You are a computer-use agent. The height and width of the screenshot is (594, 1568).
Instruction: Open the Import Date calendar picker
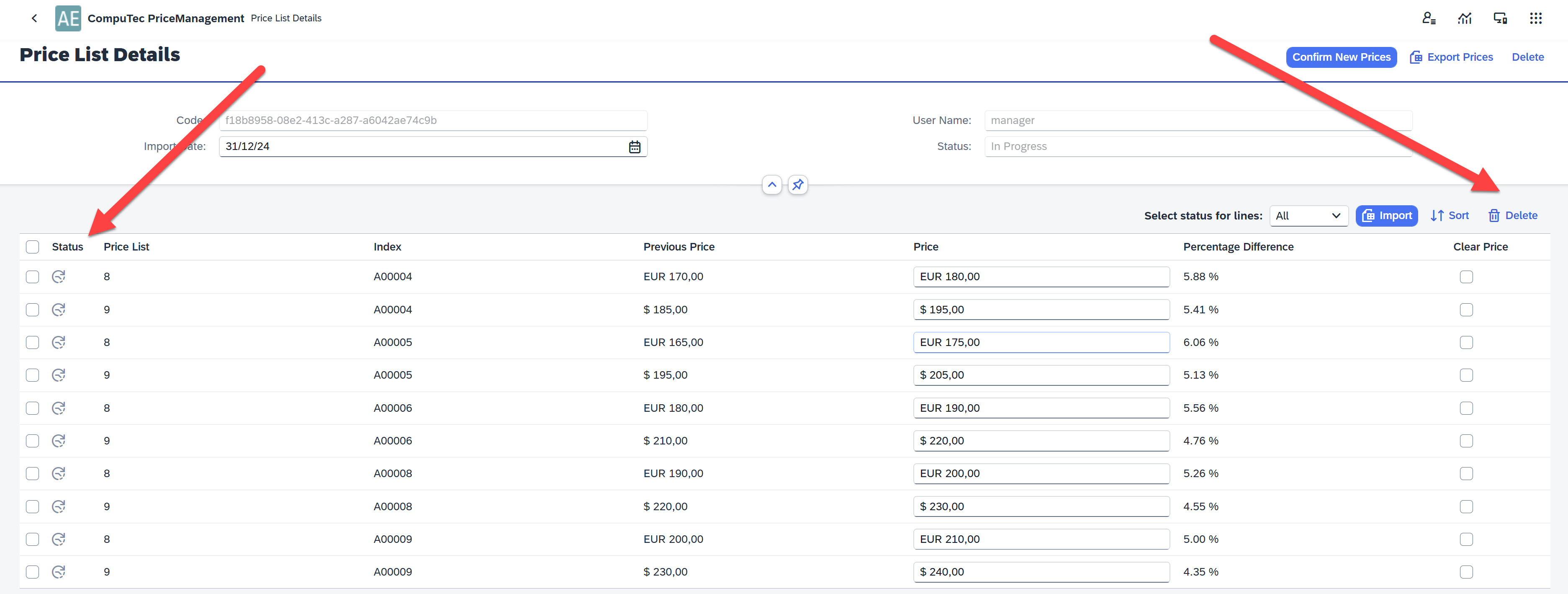pyautogui.click(x=634, y=147)
